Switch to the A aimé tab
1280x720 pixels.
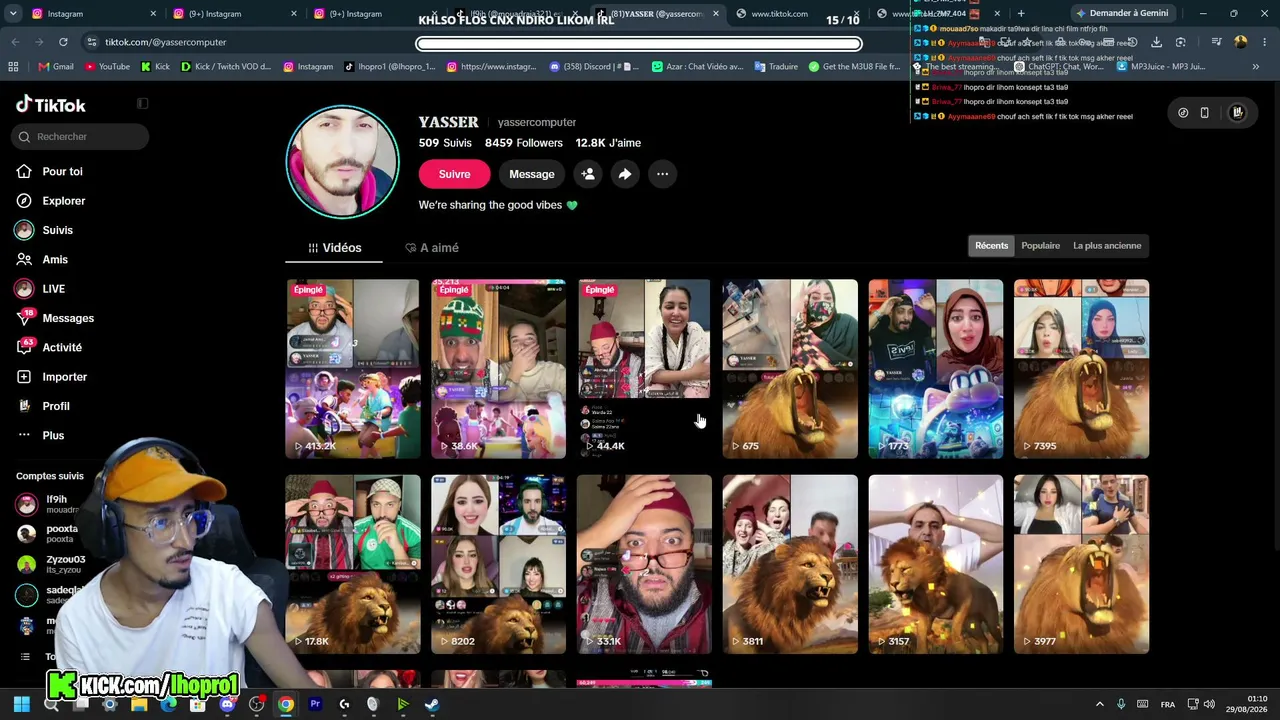432,248
